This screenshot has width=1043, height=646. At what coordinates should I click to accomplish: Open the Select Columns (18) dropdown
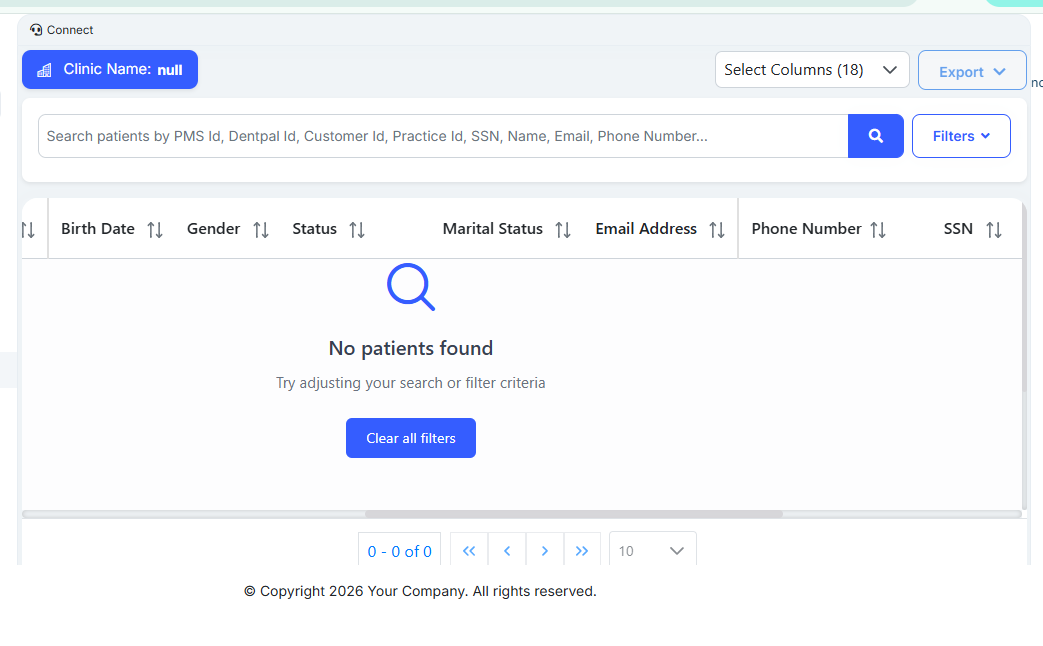tap(811, 70)
